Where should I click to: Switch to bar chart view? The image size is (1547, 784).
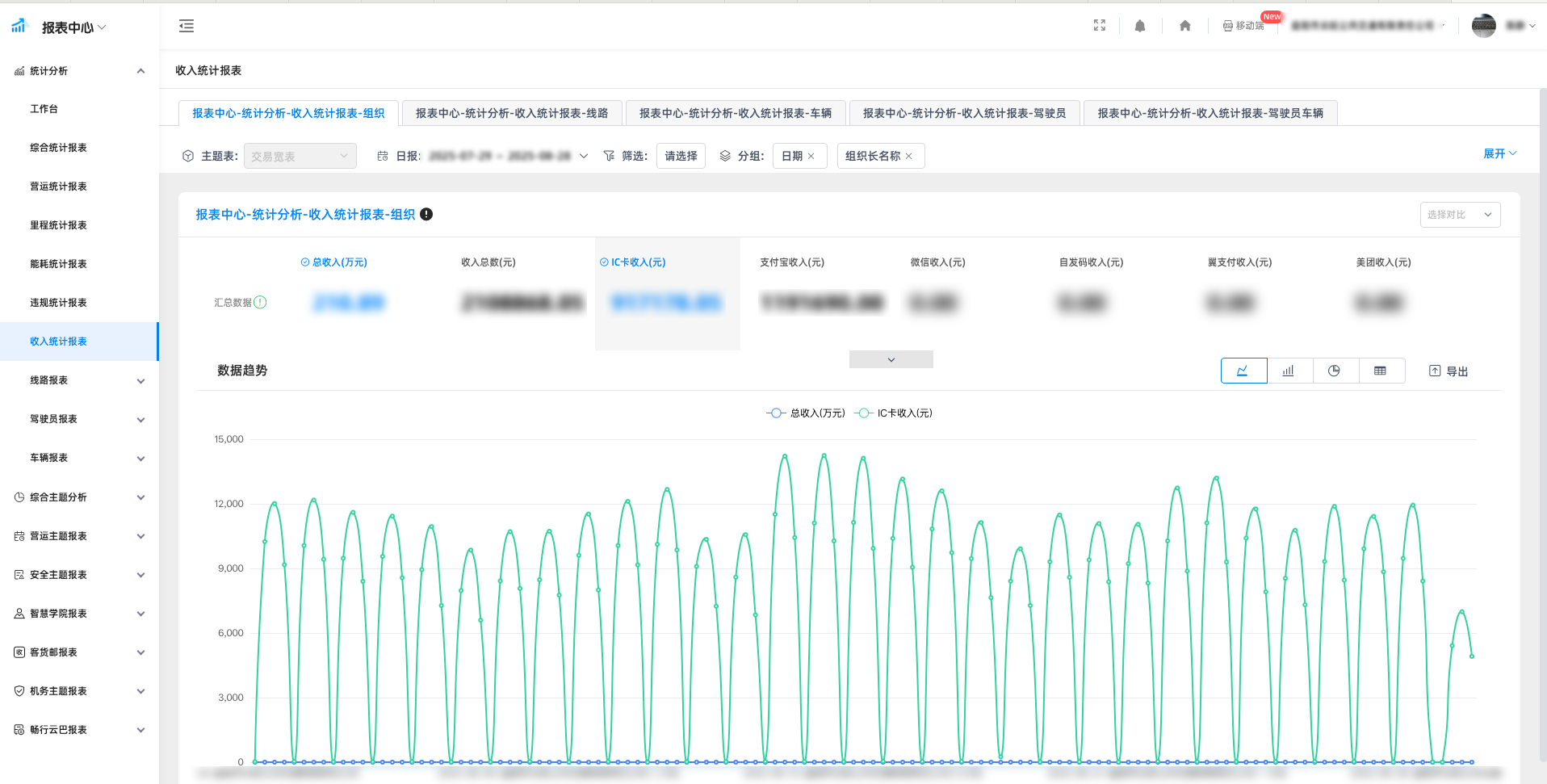1289,371
